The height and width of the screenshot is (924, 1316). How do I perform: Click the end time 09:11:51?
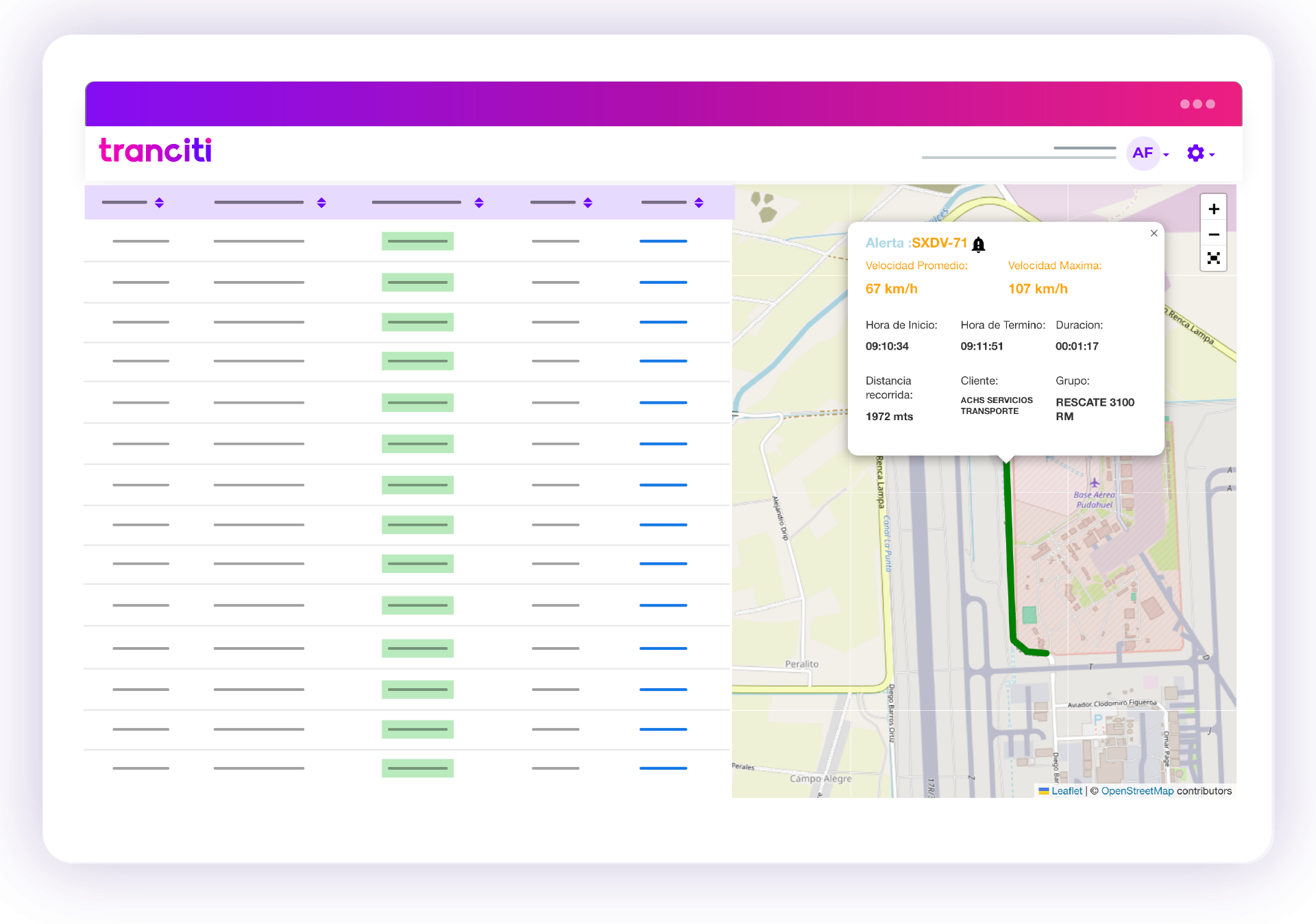click(982, 346)
